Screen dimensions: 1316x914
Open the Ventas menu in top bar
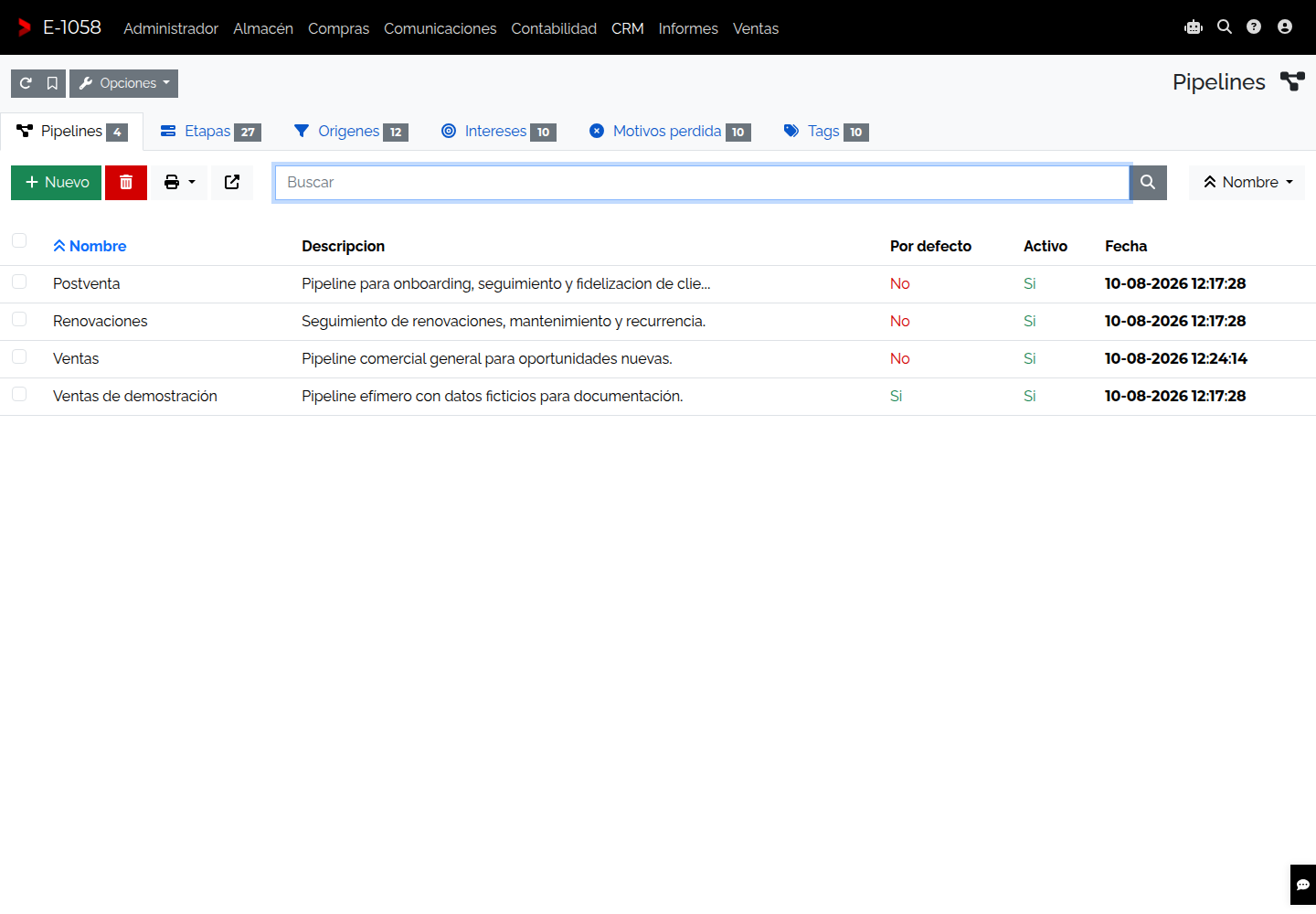point(756,28)
